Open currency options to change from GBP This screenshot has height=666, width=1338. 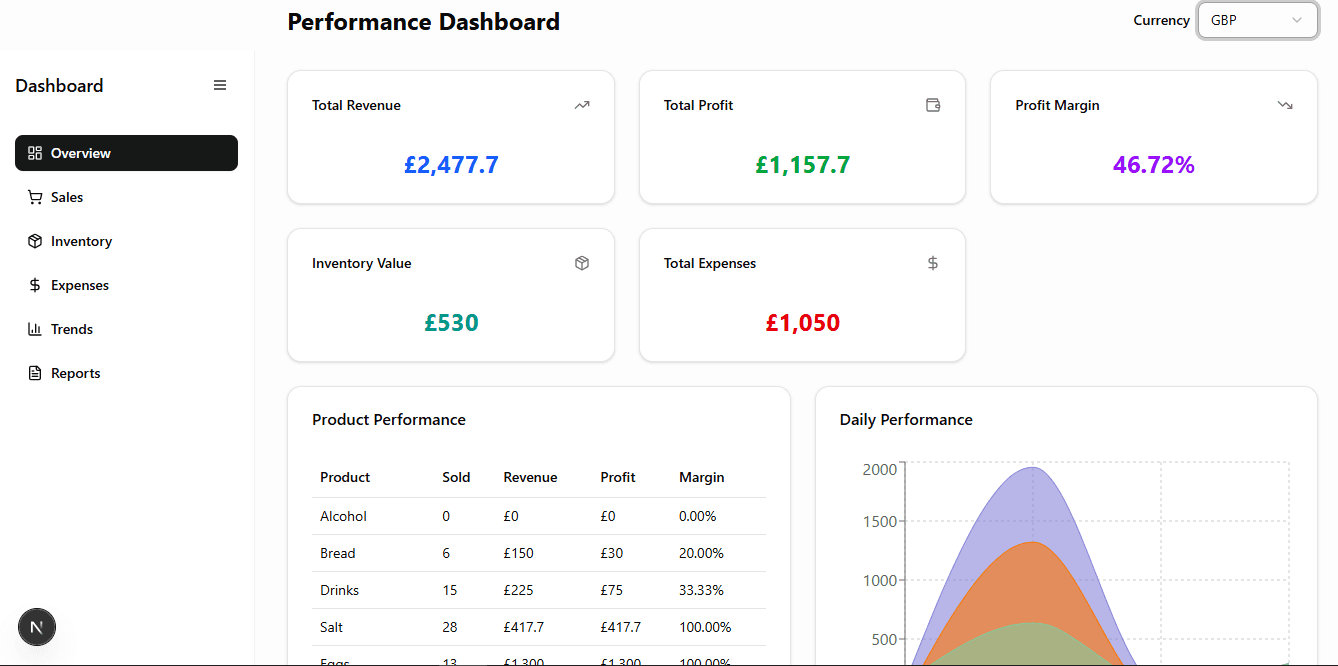pos(1257,20)
